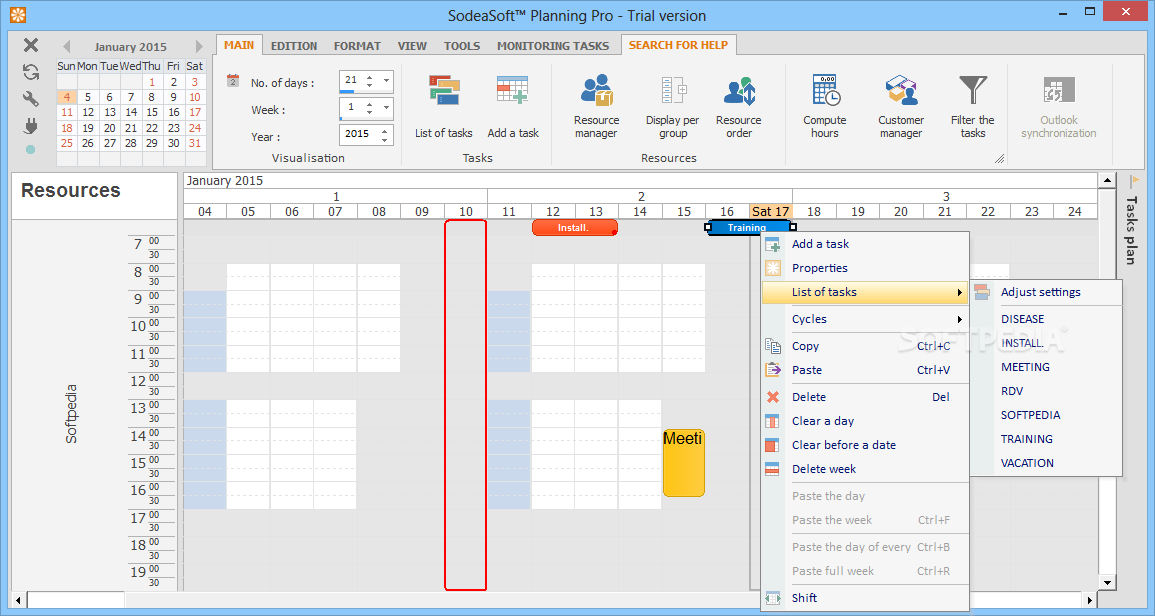Click the teal dot in the sidebar
This screenshot has height=616, width=1155.
click(x=30, y=150)
